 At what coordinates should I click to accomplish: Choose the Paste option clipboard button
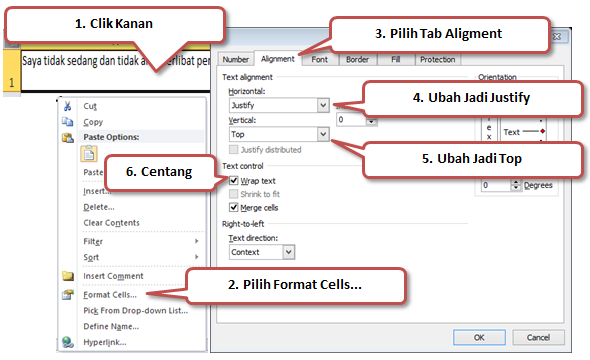89,154
